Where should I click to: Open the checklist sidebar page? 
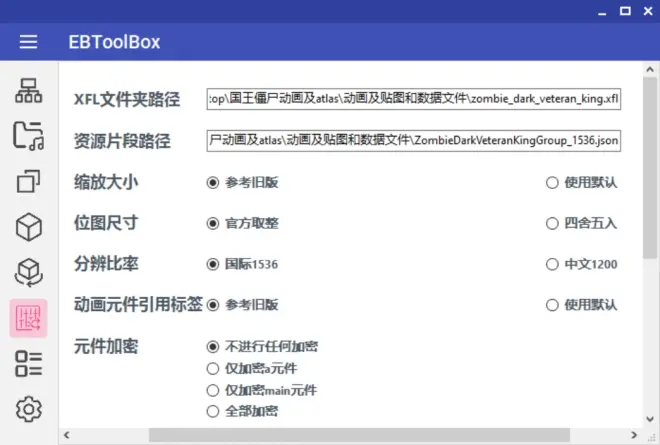(x=29, y=364)
